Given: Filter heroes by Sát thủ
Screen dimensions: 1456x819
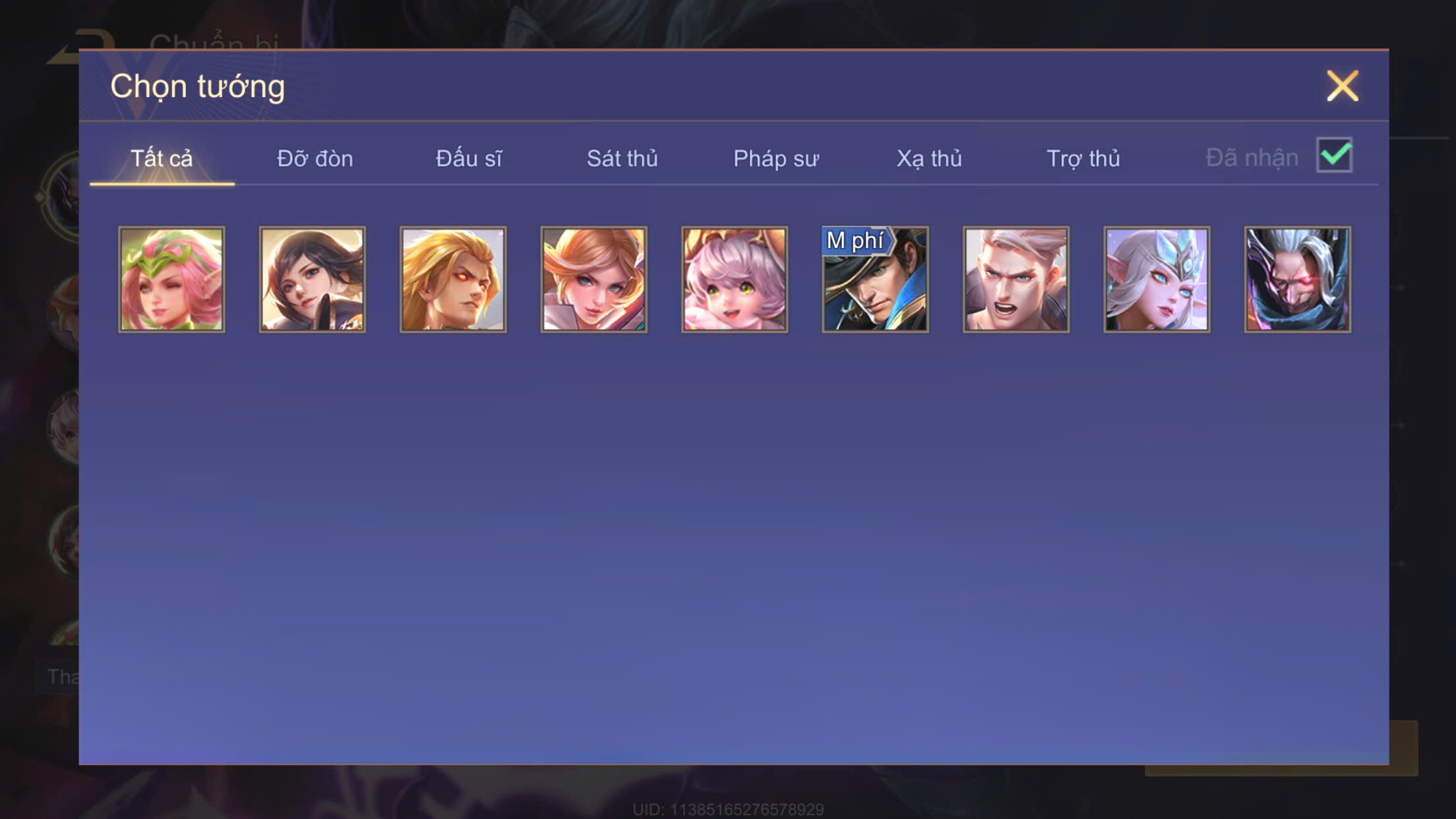Looking at the screenshot, I should point(622,158).
